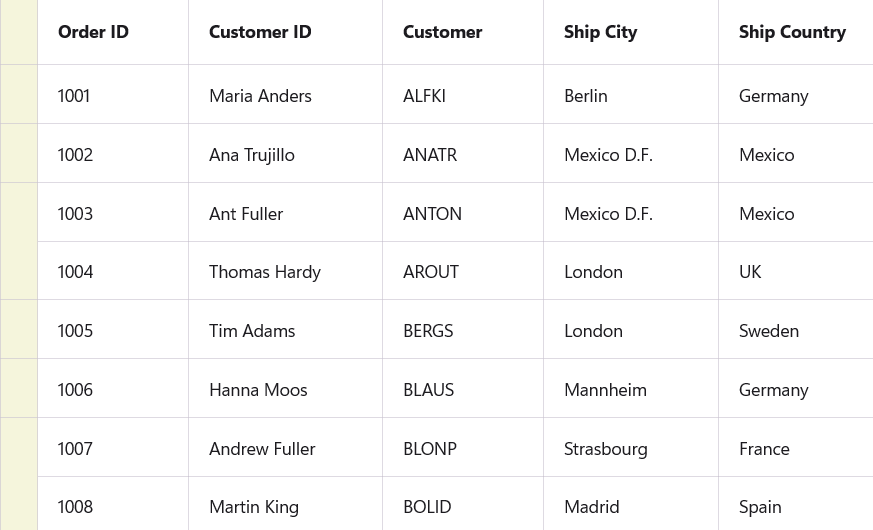The image size is (873, 530).
Task: Click the Ship Country column header
Action: coord(792,32)
